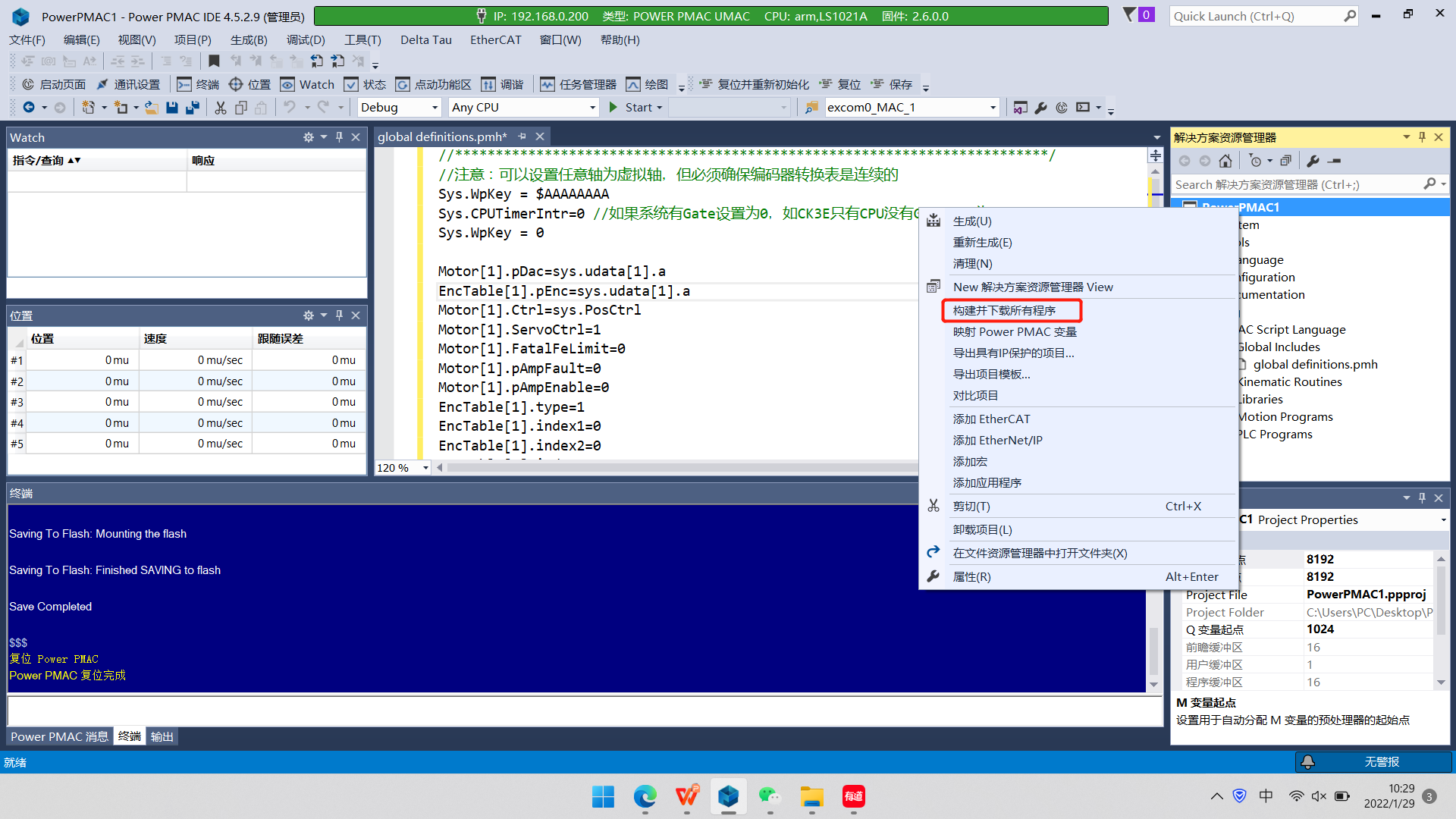Open the Any CPU platform dropdown
The image size is (1456, 819).
pyautogui.click(x=524, y=108)
